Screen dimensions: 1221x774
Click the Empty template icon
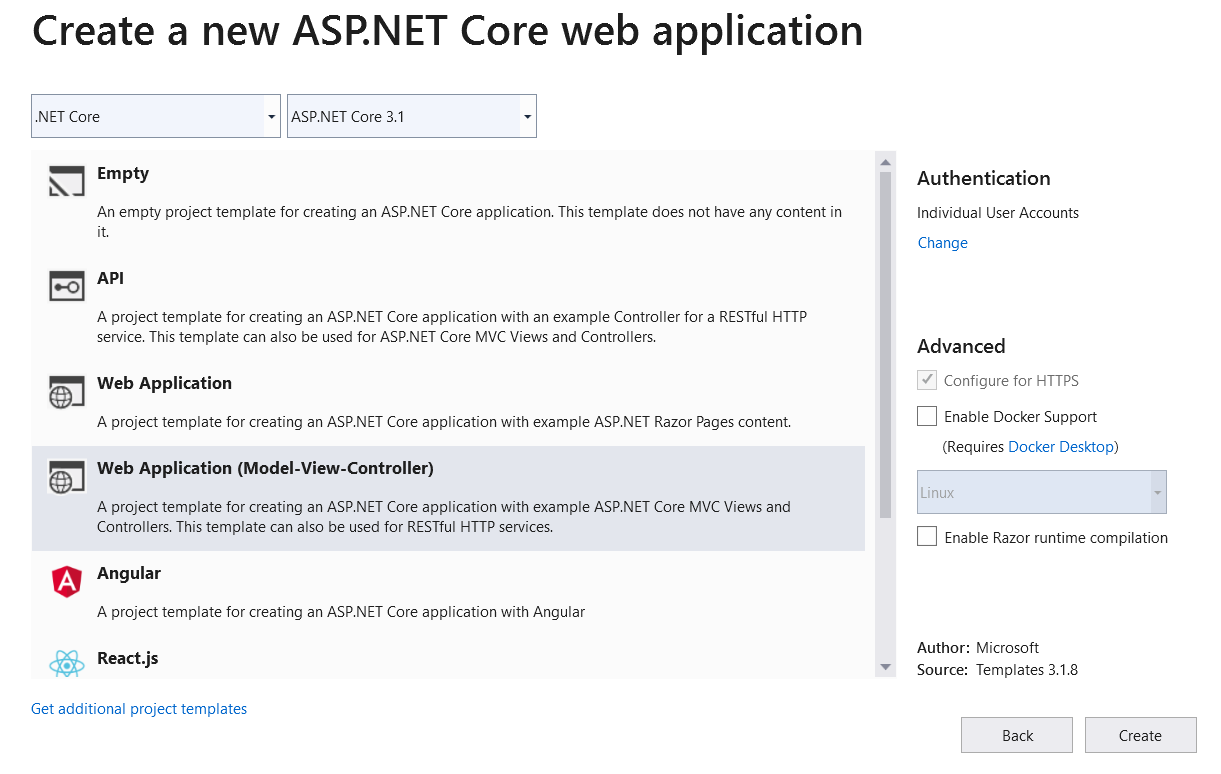[x=66, y=181]
